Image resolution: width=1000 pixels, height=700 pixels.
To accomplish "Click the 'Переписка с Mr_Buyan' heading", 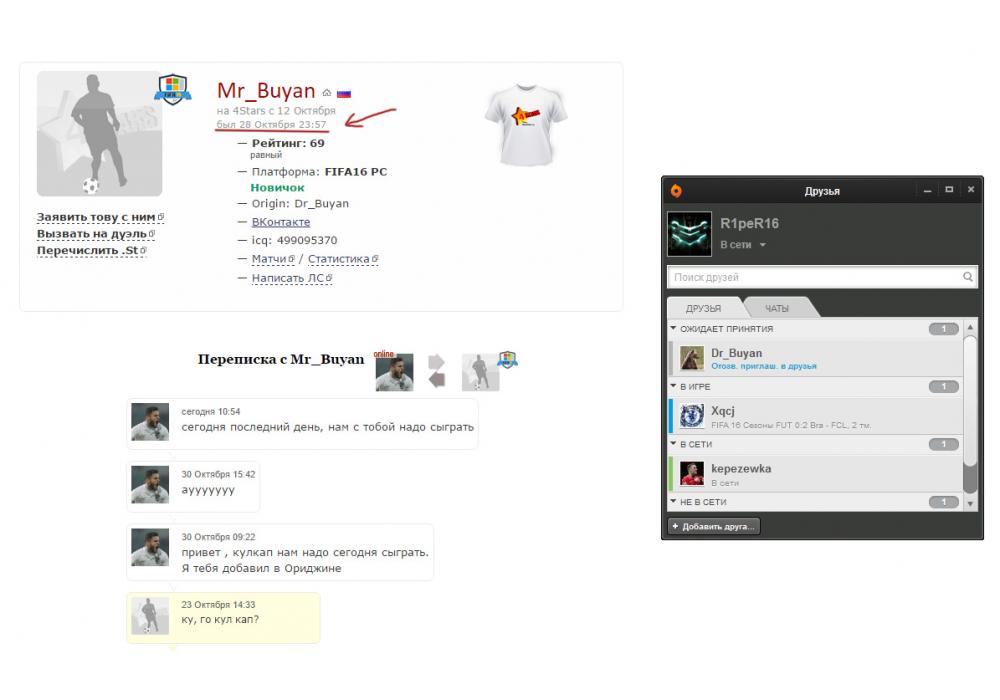I will point(281,360).
